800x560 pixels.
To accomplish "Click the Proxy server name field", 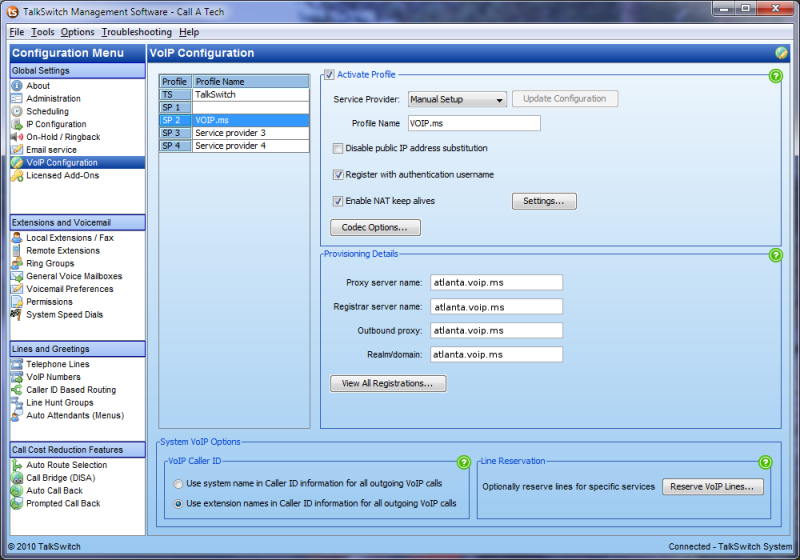I will (496, 283).
